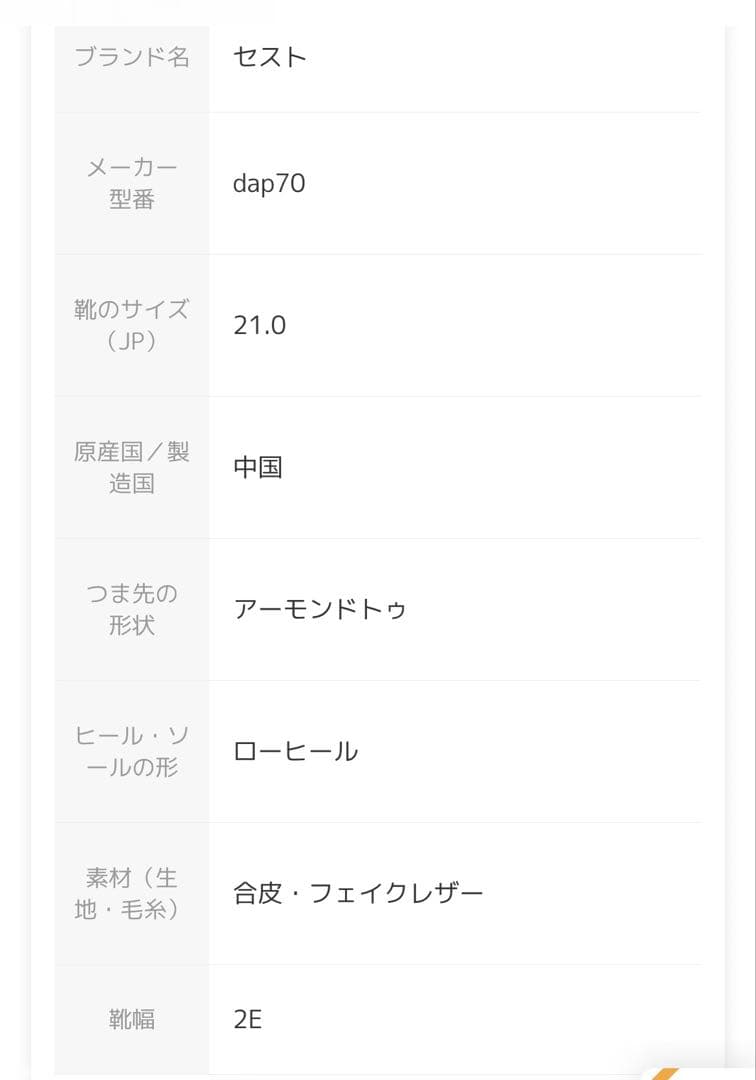The image size is (756, 1080).
Task: Select the material 合皮・フェイクレザー
Action: [358, 893]
